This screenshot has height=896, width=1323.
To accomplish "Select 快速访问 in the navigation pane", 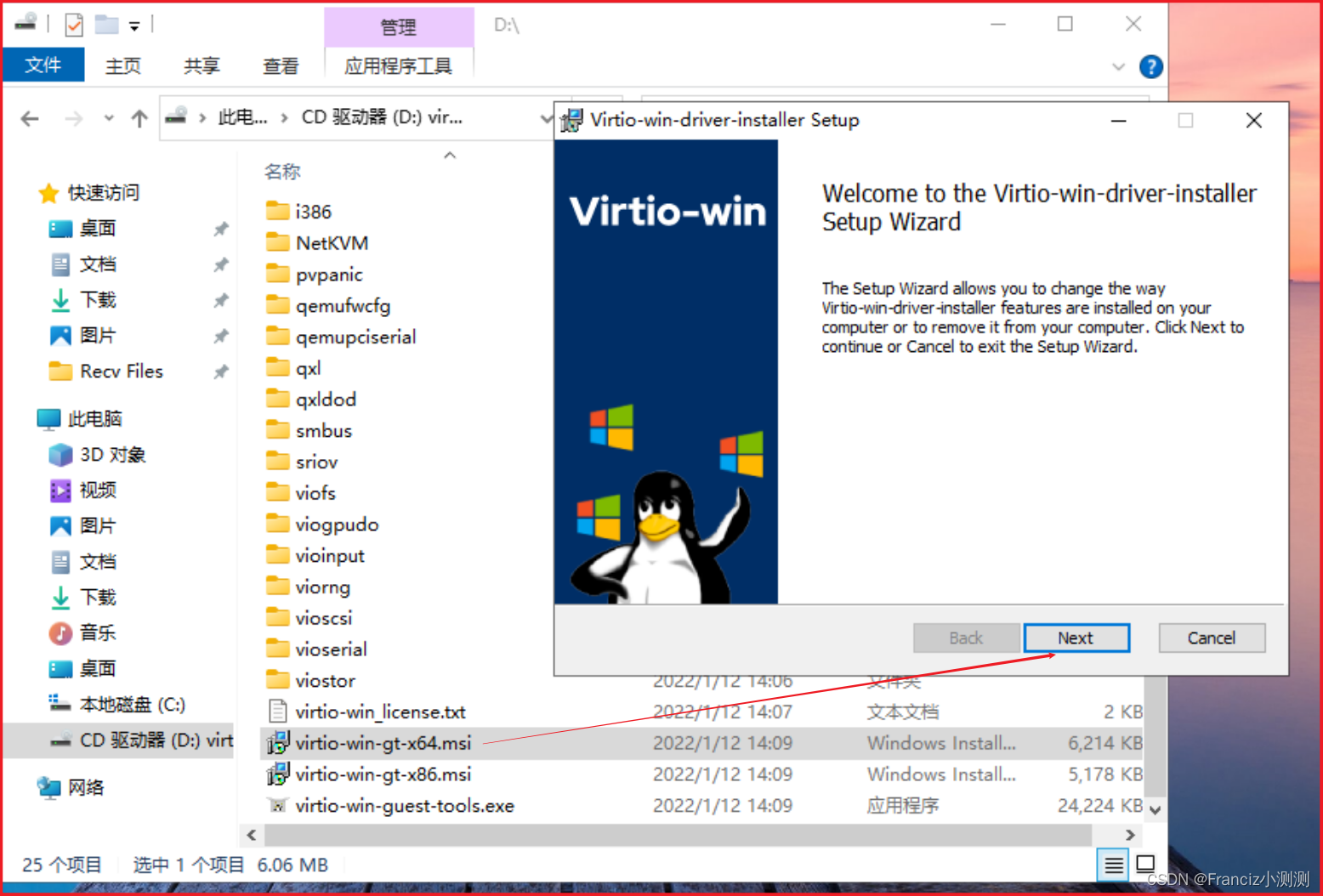I will pyautogui.click(x=104, y=193).
